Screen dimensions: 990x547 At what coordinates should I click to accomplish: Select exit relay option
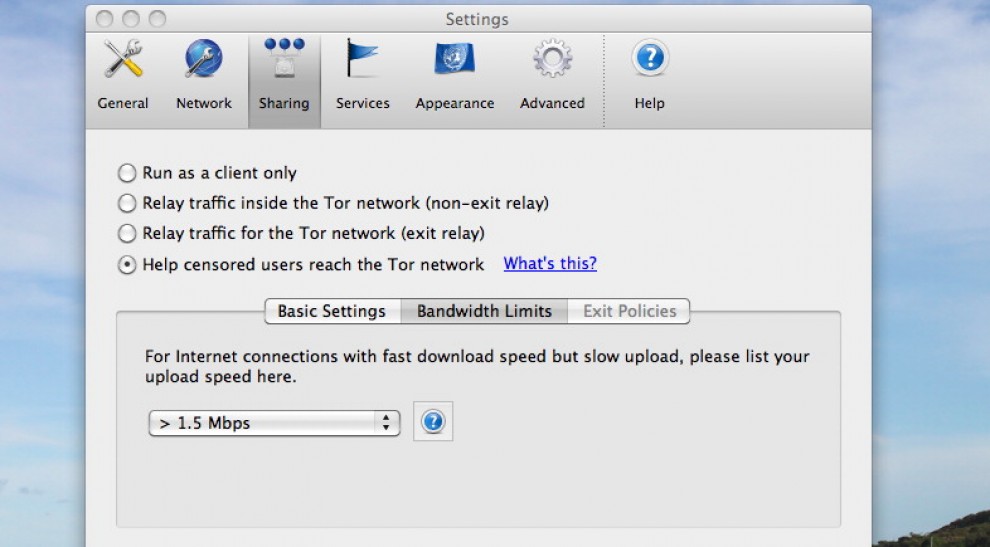(x=127, y=233)
